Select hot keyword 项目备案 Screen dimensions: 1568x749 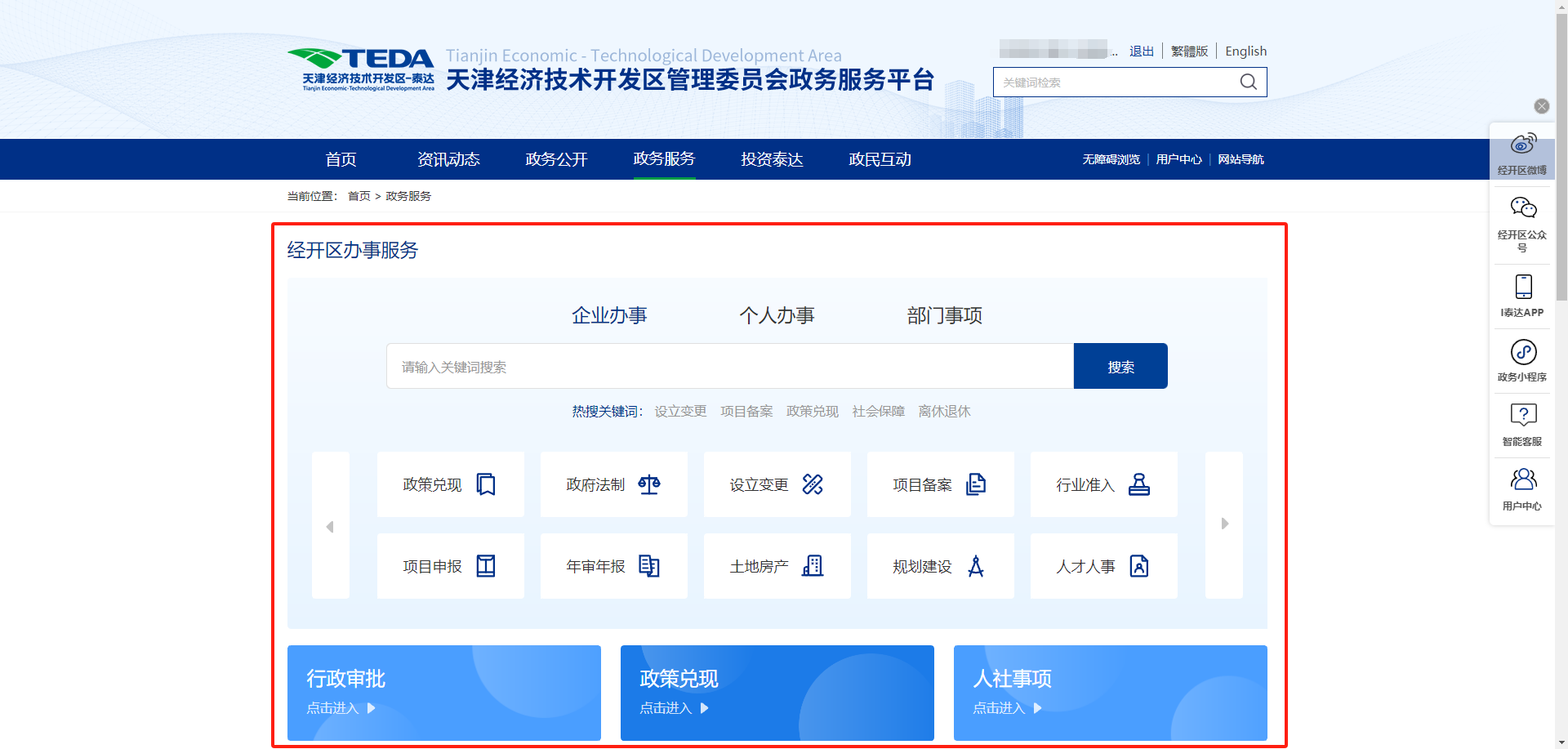(x=746, y=411)
